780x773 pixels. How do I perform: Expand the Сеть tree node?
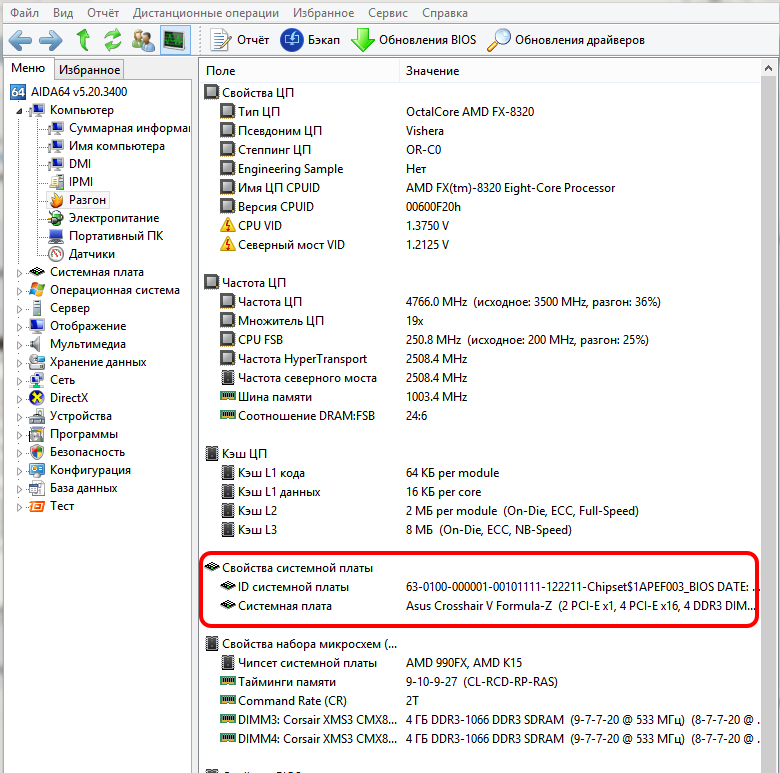click(19, 381)
